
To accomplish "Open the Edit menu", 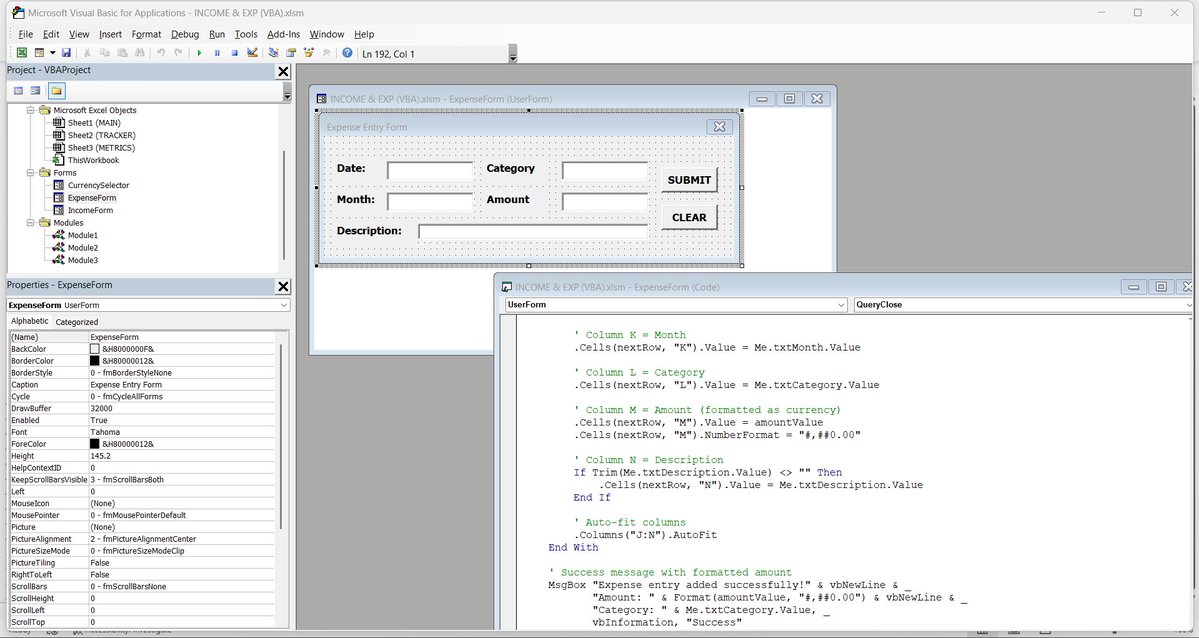I will (50, 34).
